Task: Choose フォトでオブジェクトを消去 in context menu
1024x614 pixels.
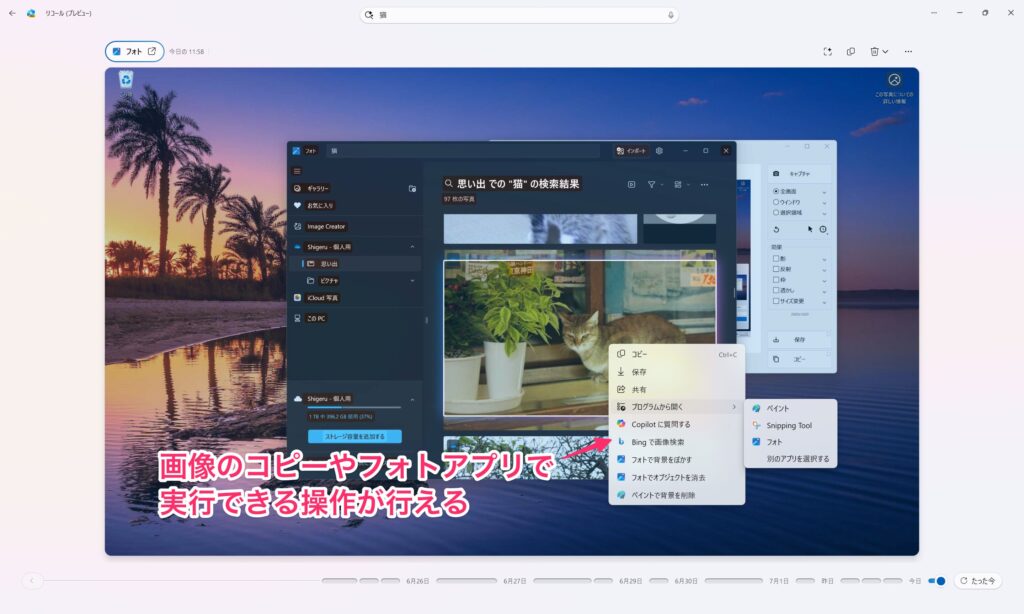Action: point(677,477)
